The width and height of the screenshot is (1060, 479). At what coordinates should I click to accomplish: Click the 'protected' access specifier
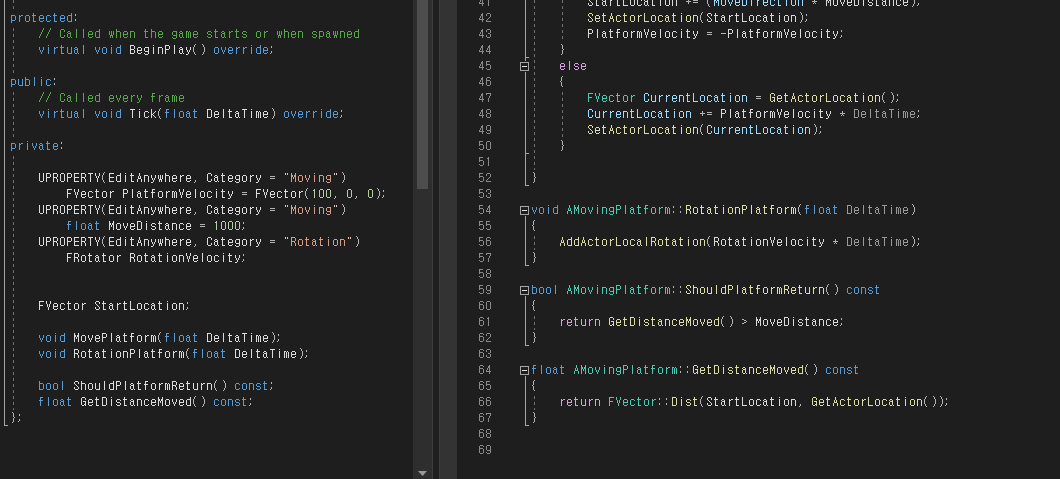tap(44, 18)
